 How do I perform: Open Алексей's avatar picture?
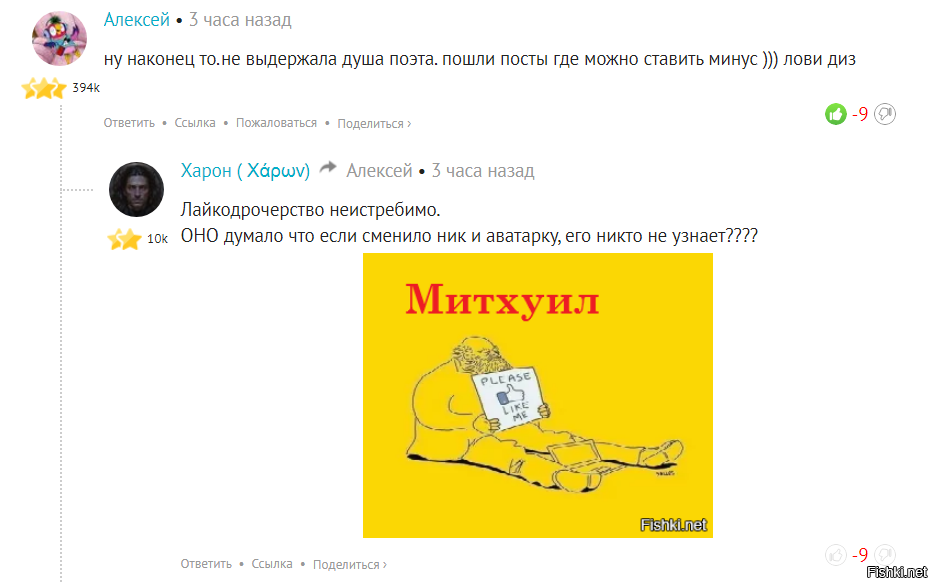tap(59, 38)
